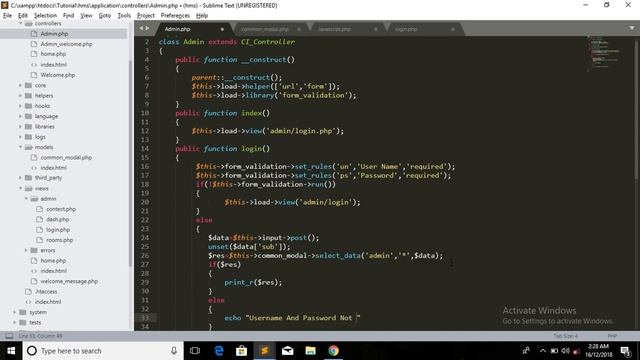Viewport: 640px width, 360px height.
Task: Click the file icon beside Welcome.php
Action: click(34, 75)
